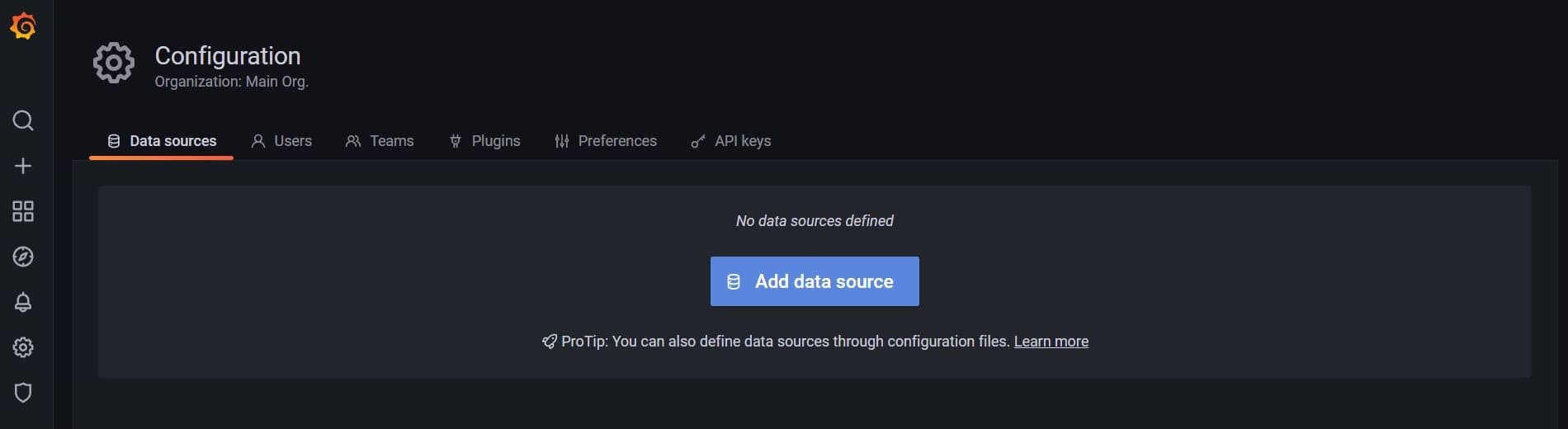Switch to the Users tab
The image size is (1568, 429).
click(x=281, y=141)
